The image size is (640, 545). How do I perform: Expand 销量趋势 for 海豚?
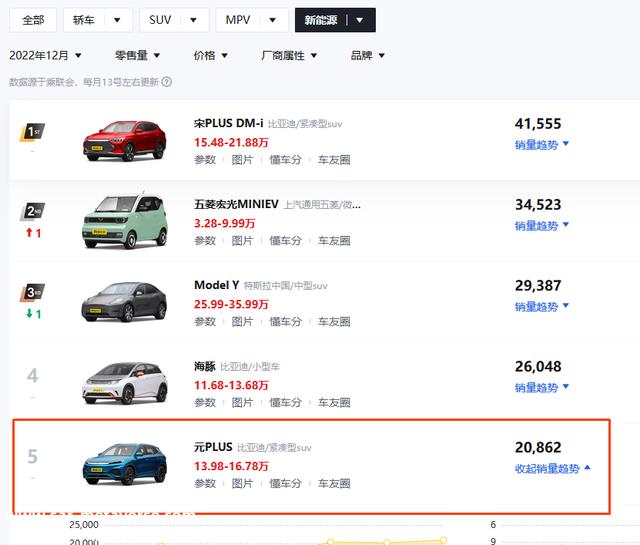coord(542,387)
